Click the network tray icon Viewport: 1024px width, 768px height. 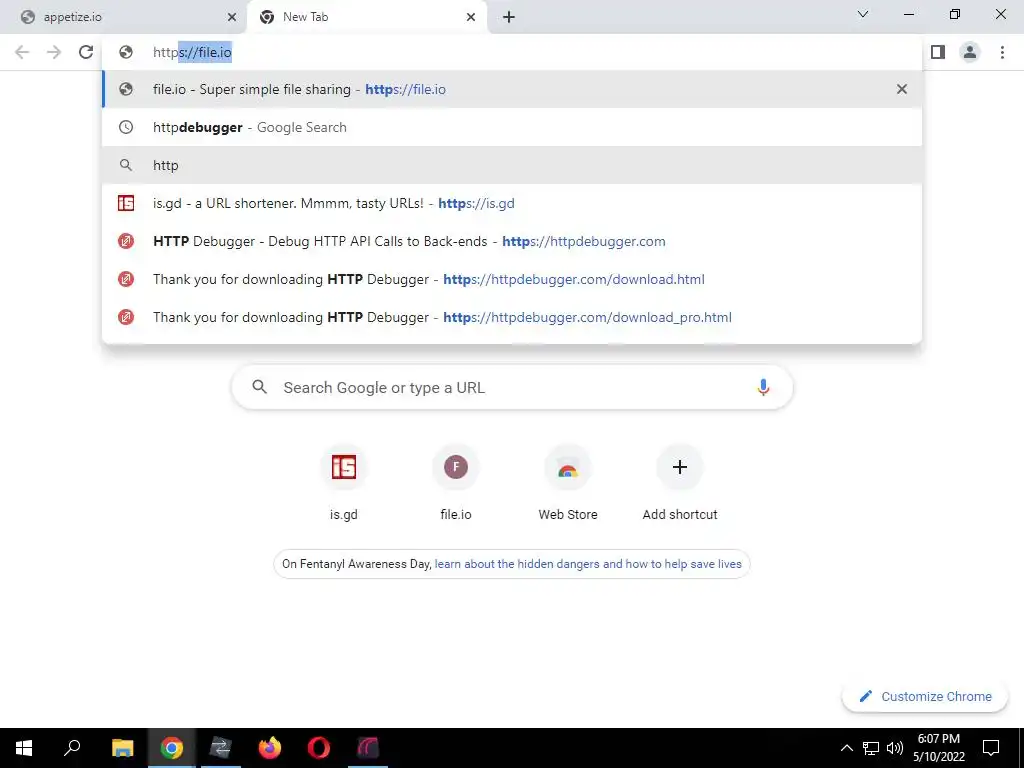pyautogui.click(x=871, y=748)
